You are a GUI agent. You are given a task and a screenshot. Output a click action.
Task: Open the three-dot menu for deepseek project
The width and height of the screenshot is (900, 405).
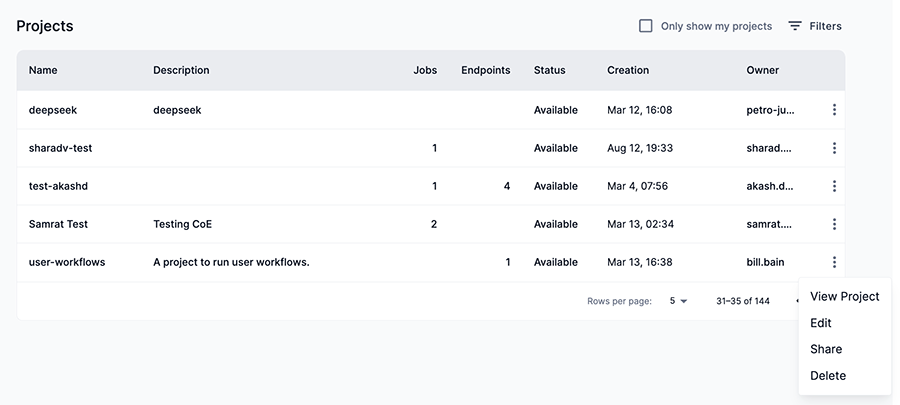(834, 110)
